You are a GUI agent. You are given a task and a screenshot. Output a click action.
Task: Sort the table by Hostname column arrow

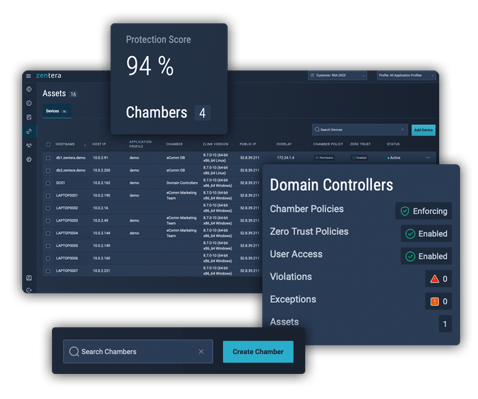(85, 145)
